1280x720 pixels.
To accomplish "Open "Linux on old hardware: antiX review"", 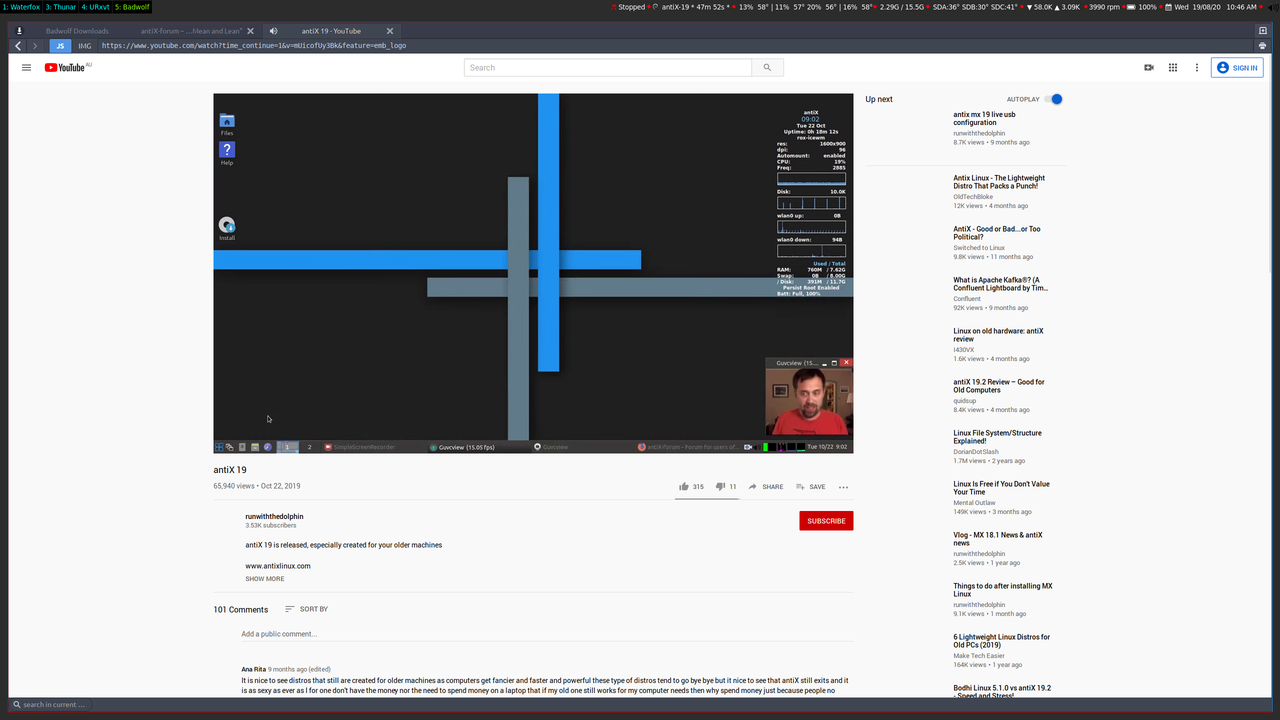I will [x=998, y=335].
